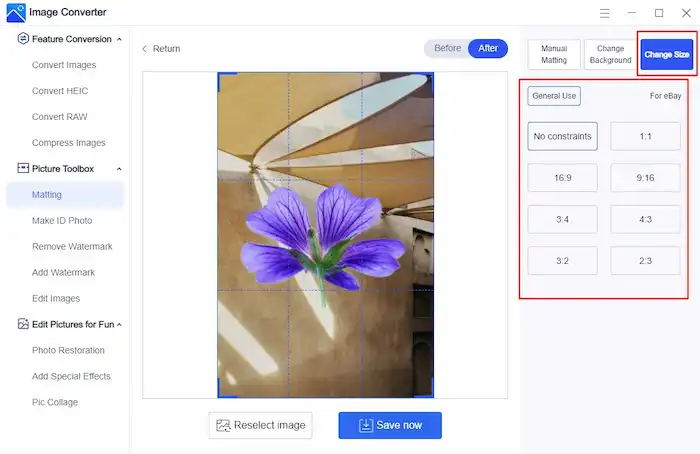Select the No constraints size option
The width and height of the screenshot is (700, 454).
(562, 136)
